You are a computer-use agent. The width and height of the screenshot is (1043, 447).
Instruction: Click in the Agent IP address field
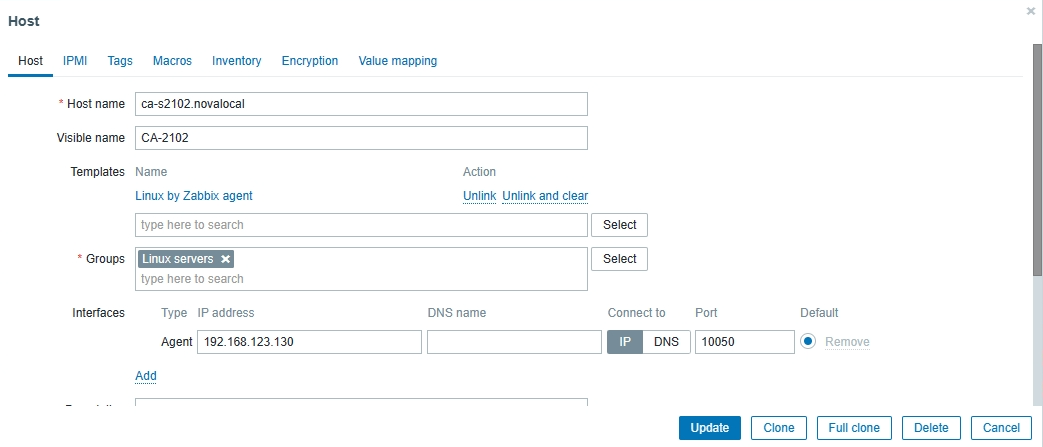click(309, 341)
